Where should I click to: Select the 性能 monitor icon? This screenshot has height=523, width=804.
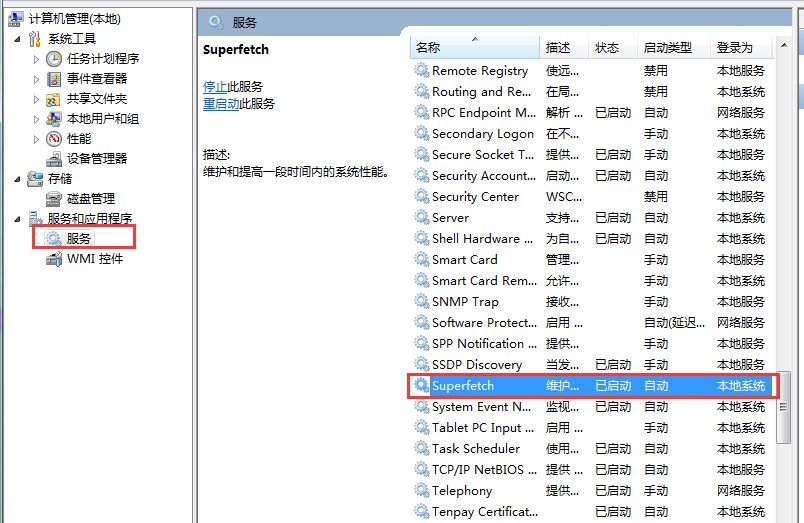(54, 138)
